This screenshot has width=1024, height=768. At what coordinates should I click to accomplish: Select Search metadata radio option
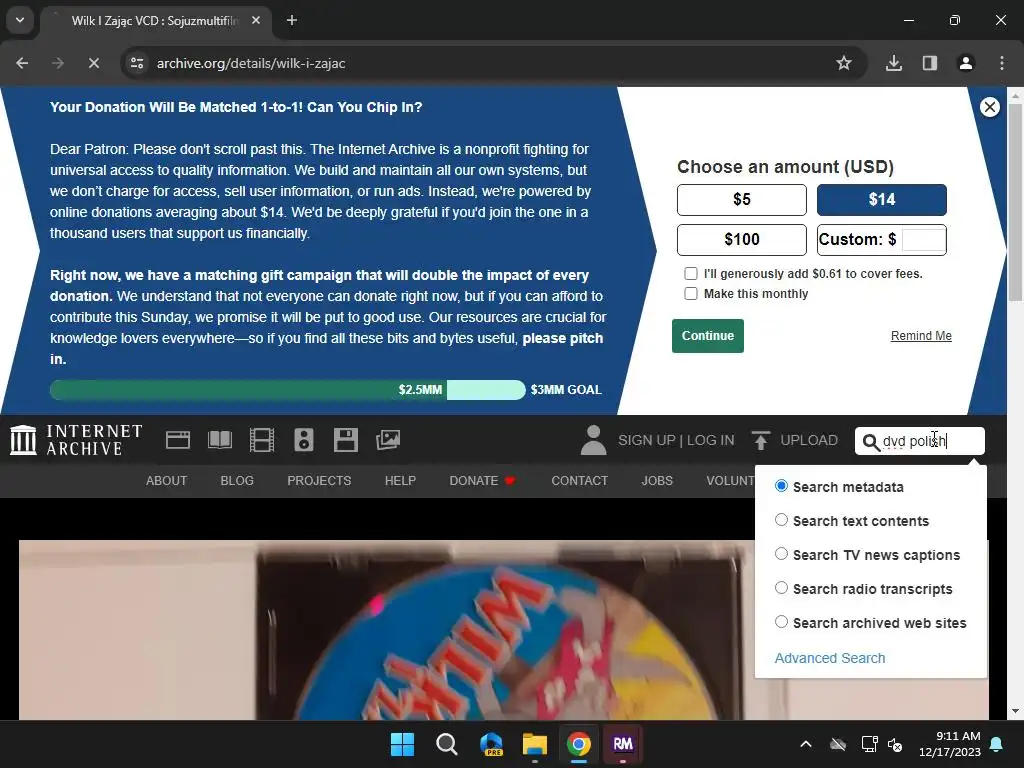click(x=781, y=486)
